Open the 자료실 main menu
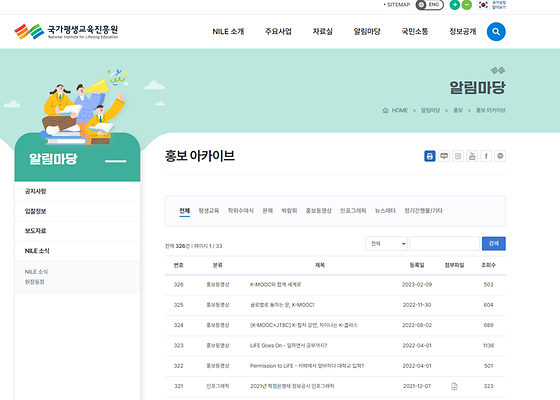560x400 pixels. (x=322, y=31)
